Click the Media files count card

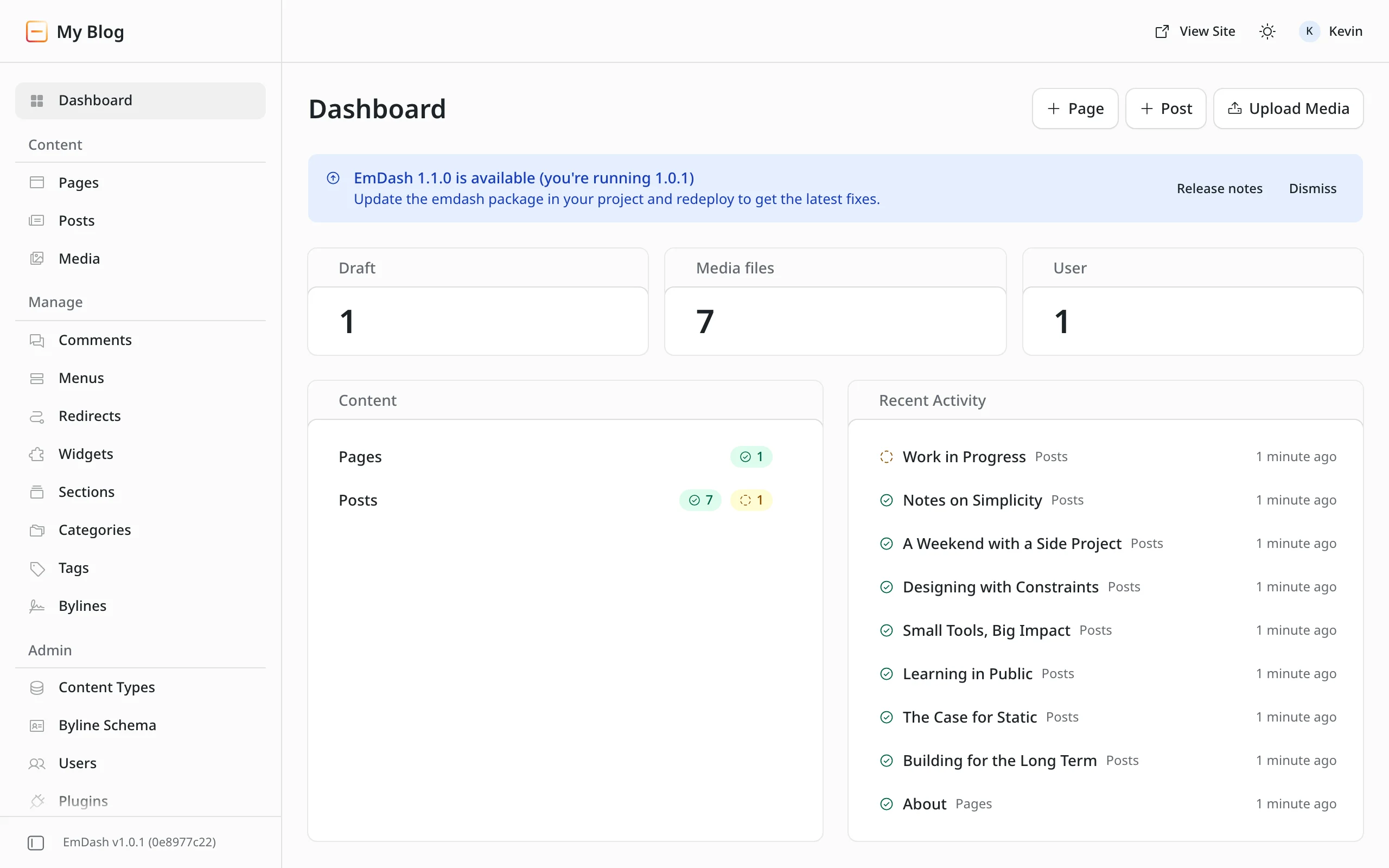[x=835, y=302]
